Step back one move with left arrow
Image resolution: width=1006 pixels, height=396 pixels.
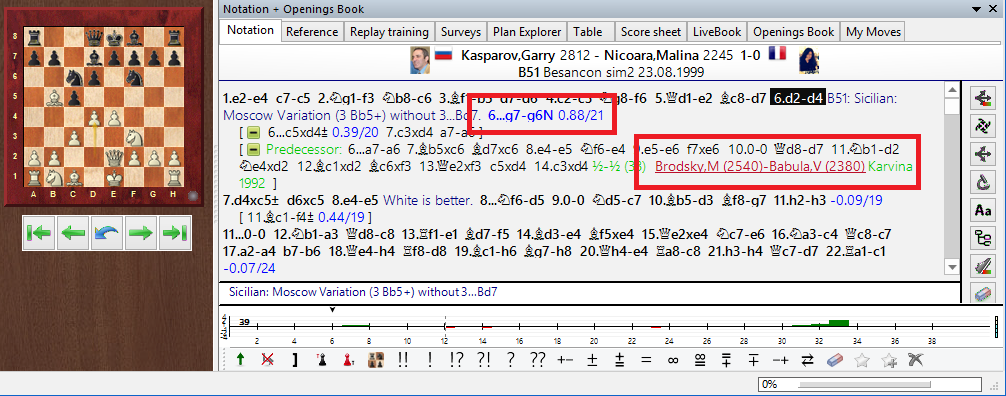72,234
